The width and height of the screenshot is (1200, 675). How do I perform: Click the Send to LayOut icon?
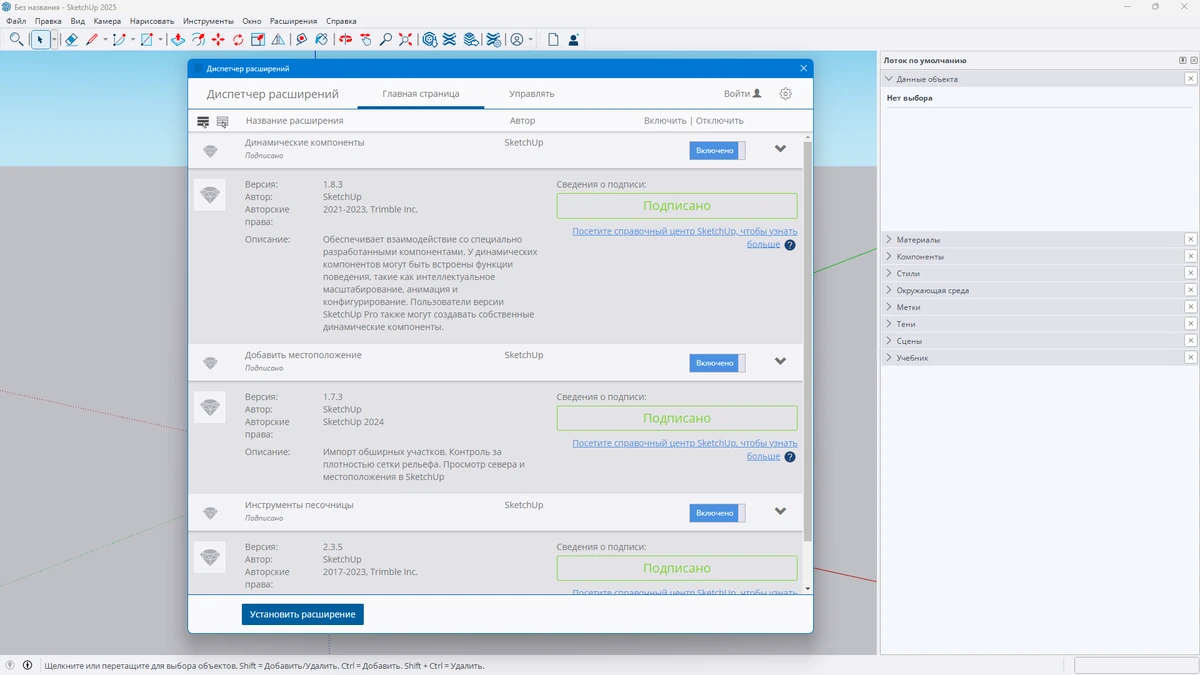click(x=471, y=40)
